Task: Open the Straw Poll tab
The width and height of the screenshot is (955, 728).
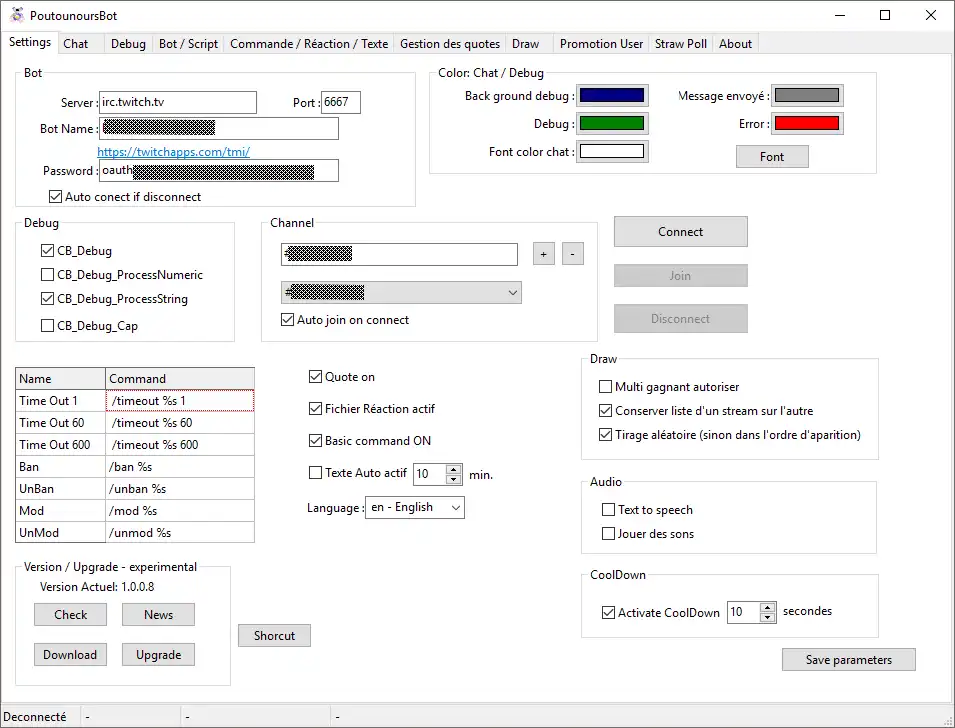Action: tap(680, 44)
